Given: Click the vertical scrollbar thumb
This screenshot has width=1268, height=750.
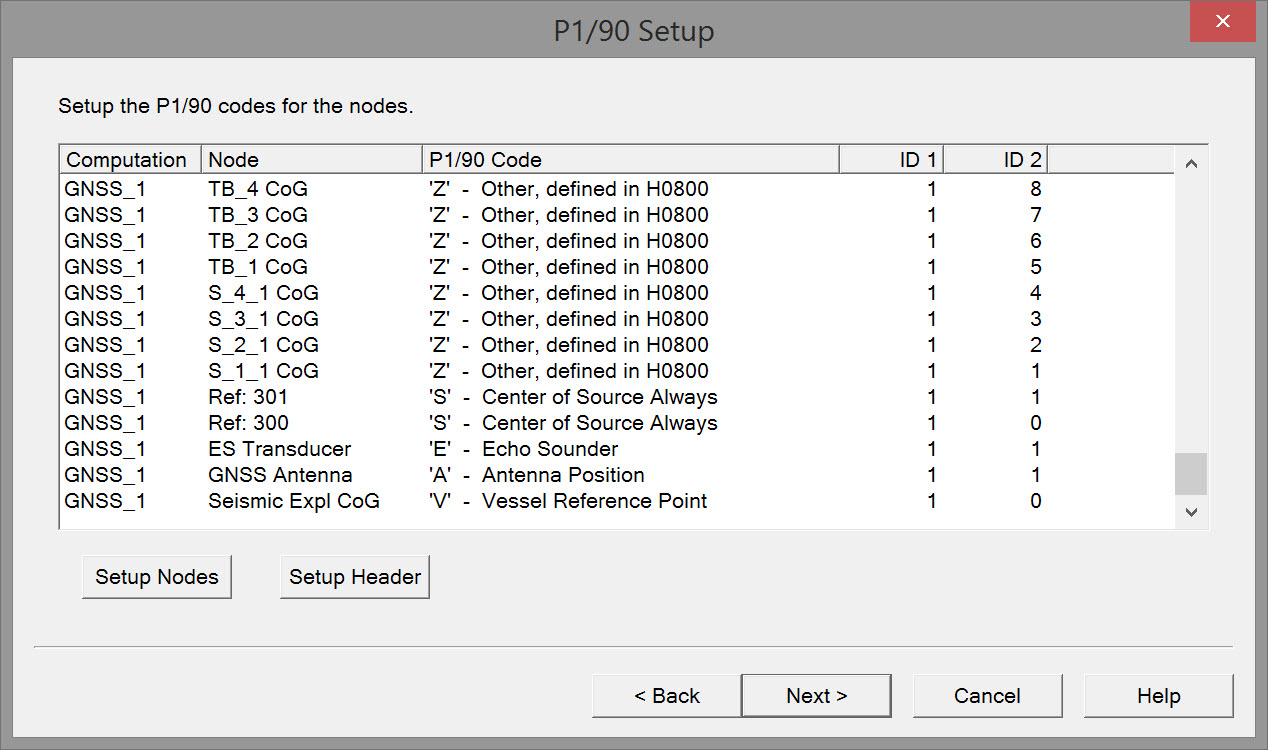Looking at the screenshot, I should pos(1190,473).
